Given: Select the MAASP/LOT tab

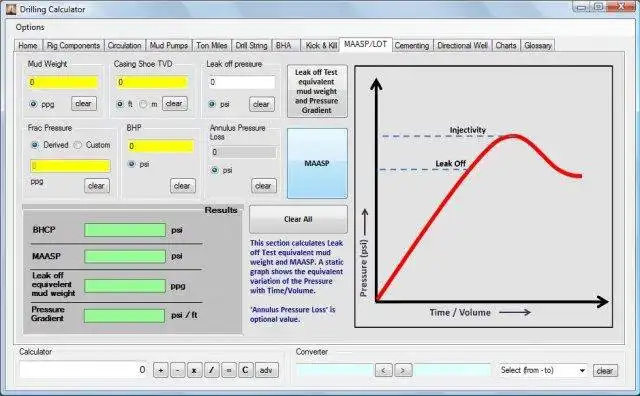Looking at the screenshot, I should click(x=365, y=44).
